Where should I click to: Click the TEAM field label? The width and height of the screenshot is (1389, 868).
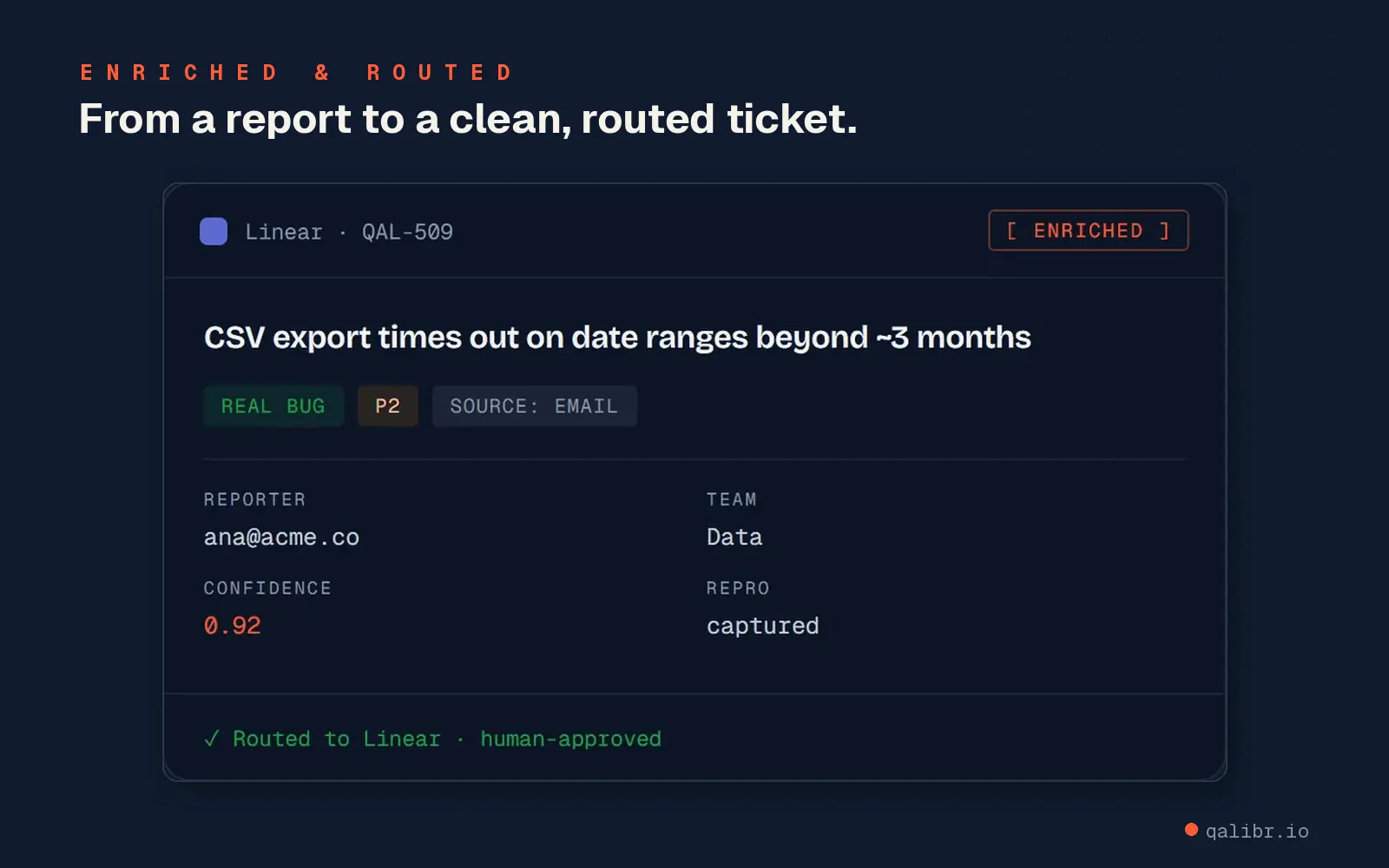click(731, 500)
